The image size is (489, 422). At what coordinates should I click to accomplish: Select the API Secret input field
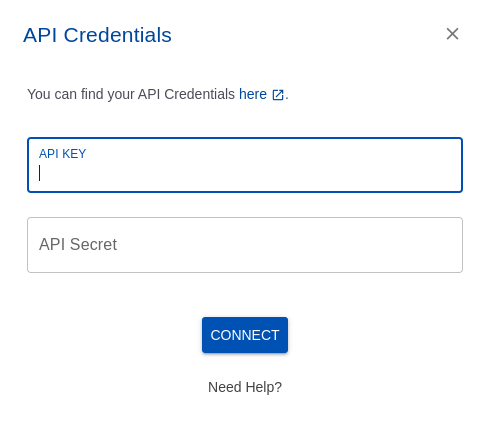pos(245,245)
